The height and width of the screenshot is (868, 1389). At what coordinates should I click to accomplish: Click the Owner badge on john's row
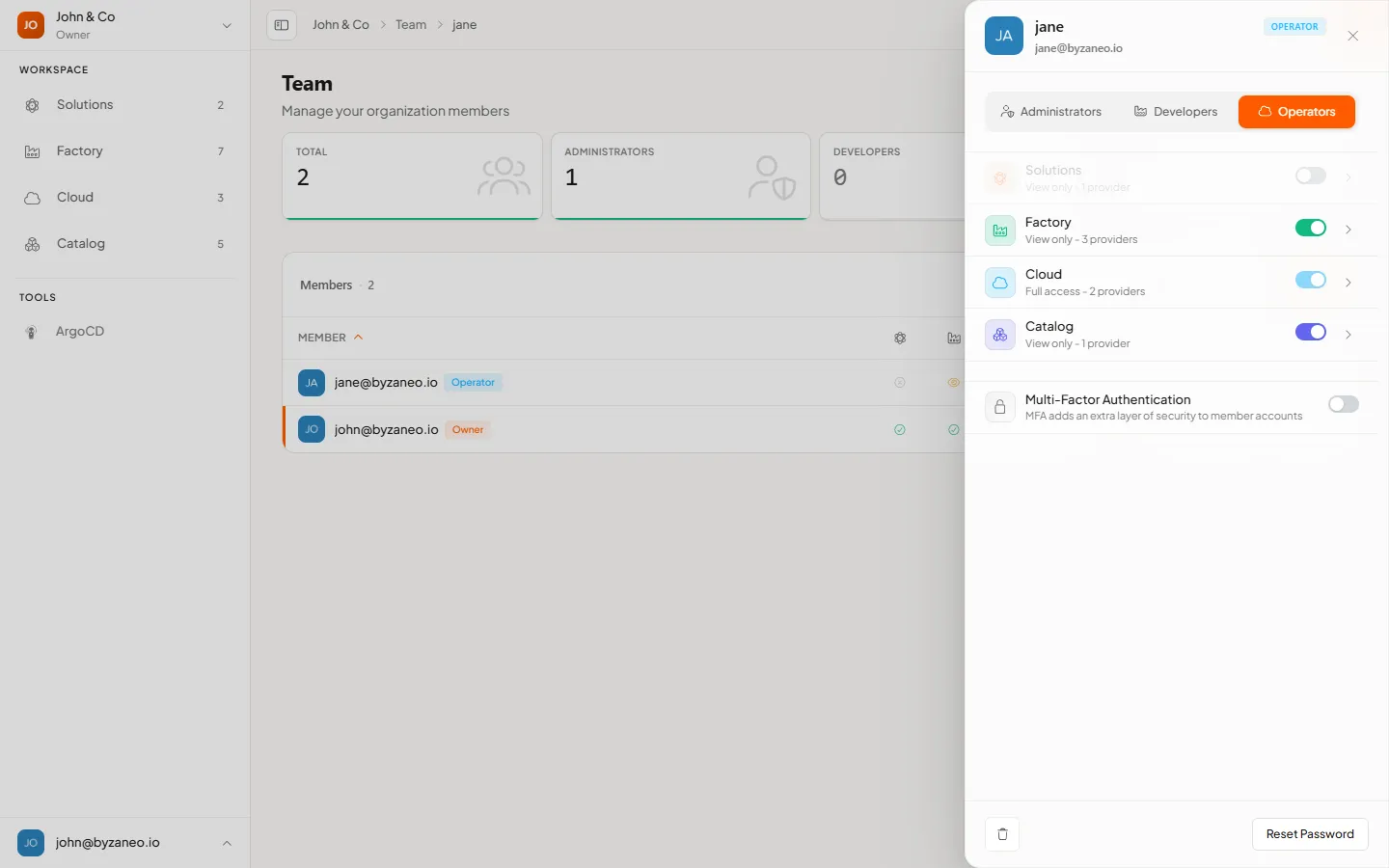tap(468, 430)
